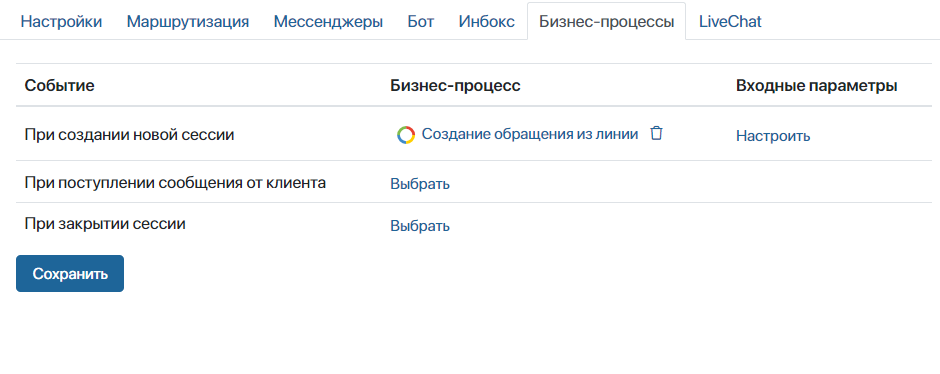
Task: Select the При закрытии сессии row label
Action: (x=105, y=224)
